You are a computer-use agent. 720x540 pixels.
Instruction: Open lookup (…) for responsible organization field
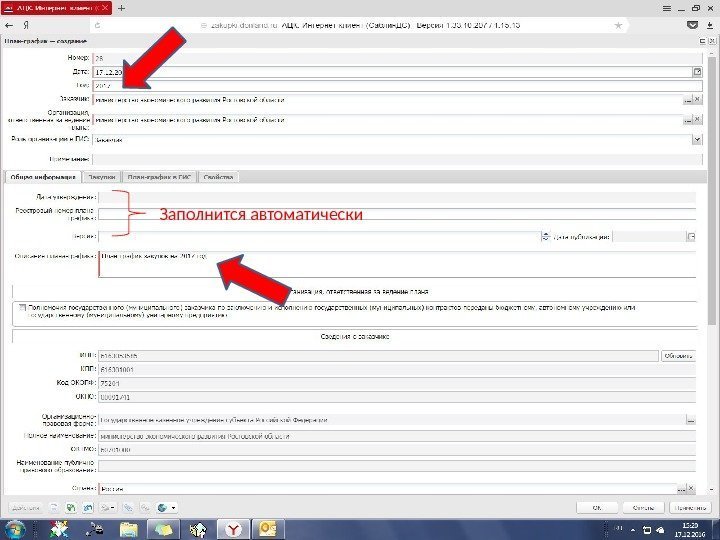click(x=687, y=120)
